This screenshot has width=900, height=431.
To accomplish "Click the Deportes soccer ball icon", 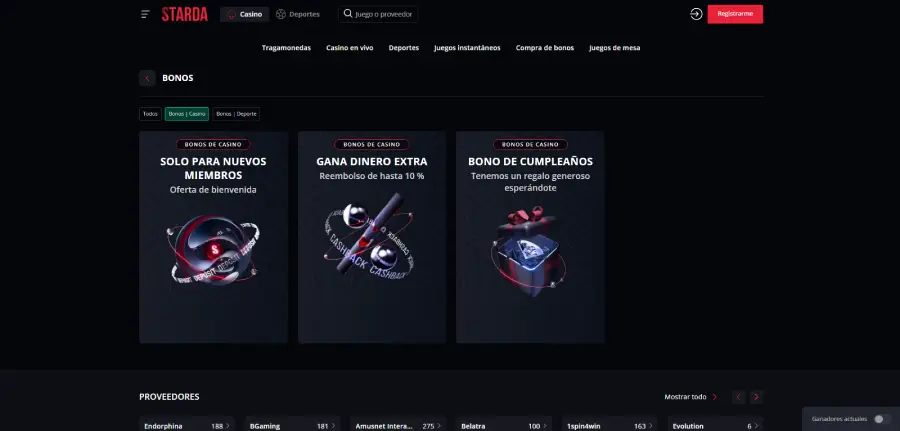I will tap(281, 14).
